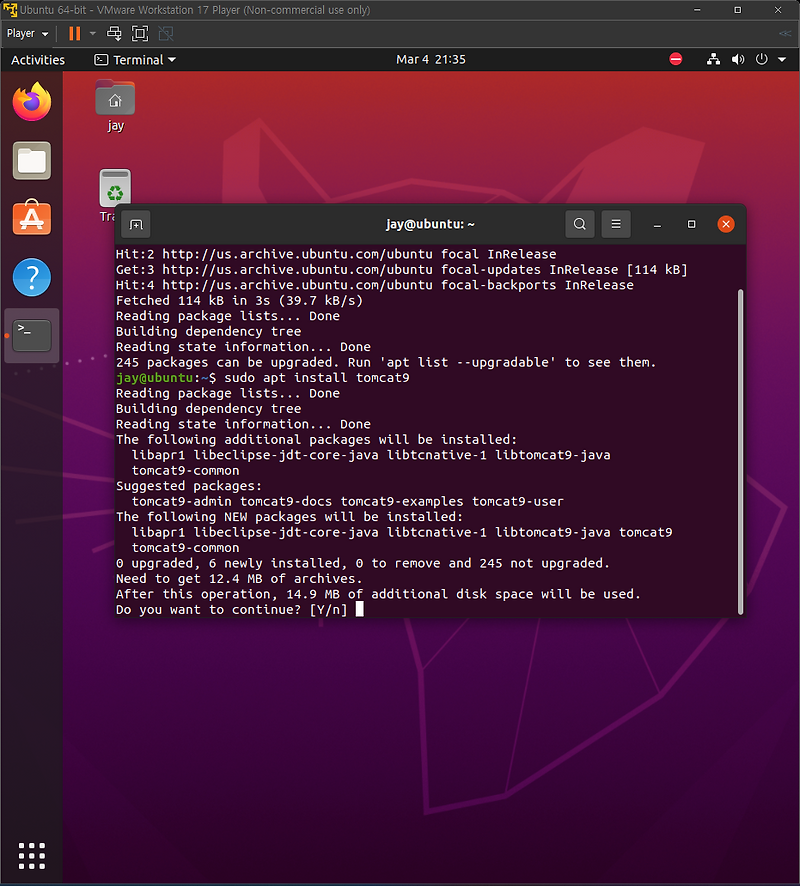Open the Show Applications grid
The image size is (800, 886).
(31, 856)
